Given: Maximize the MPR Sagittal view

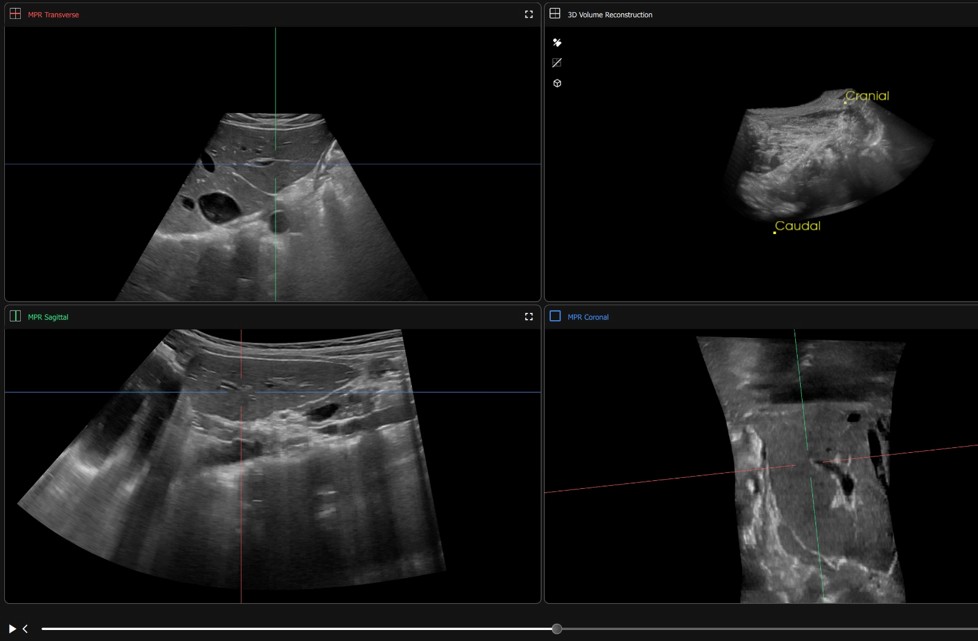Looking at the screenshot, I should pos(529,317).
